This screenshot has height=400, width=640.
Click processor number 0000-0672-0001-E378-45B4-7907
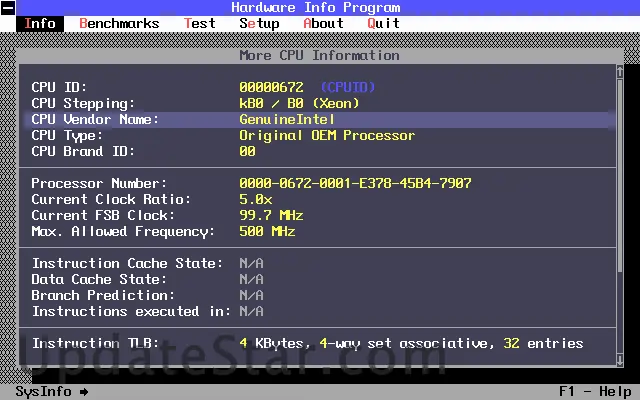pyautogui.click(x=356, y=183)
